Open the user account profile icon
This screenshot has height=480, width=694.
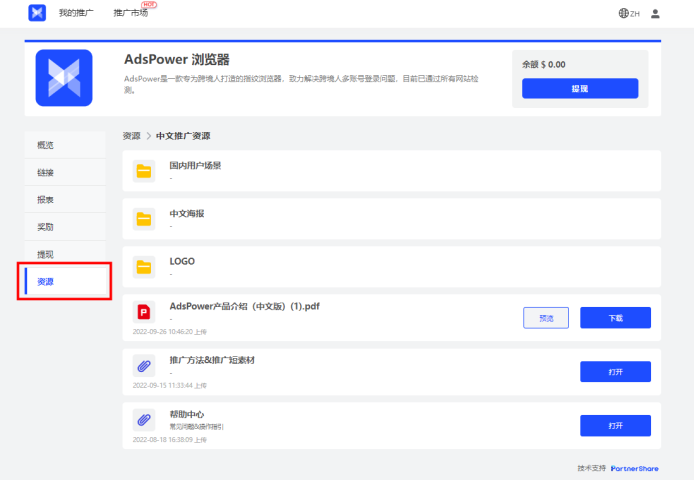point(655,14)
